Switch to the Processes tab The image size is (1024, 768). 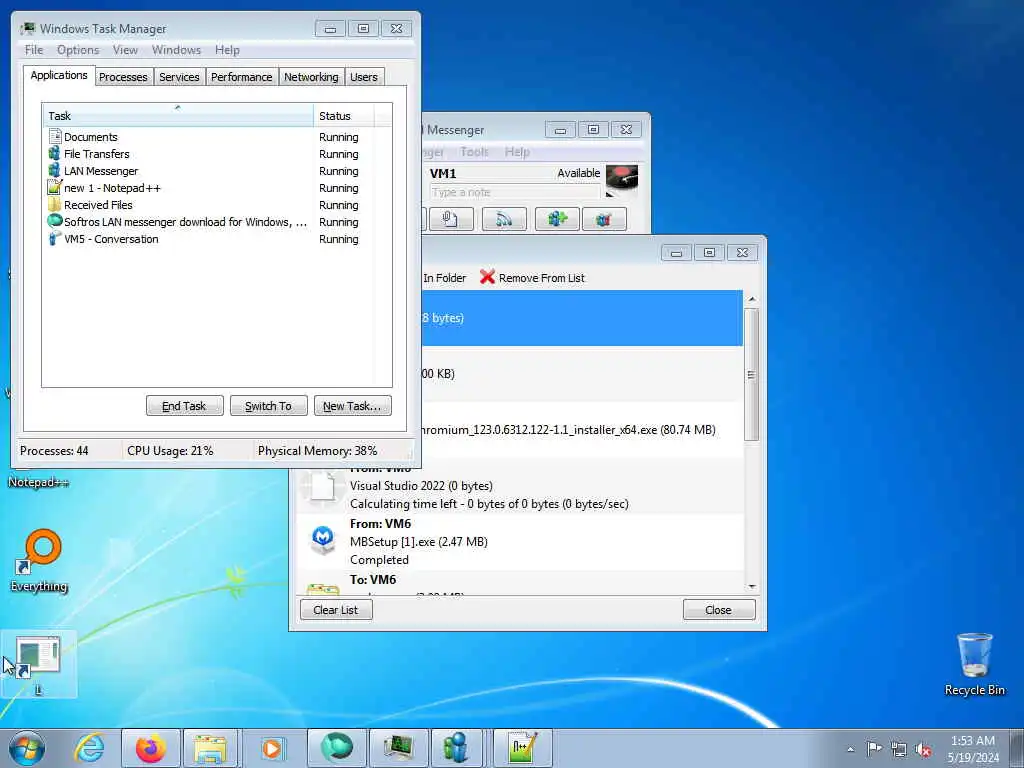(x=123, y=77)
